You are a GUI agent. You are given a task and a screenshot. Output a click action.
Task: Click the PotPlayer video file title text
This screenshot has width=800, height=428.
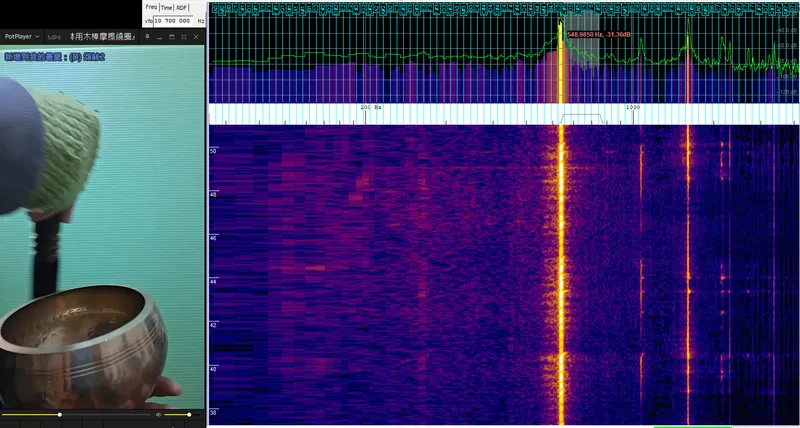pyautogui.click(x=104, y=37)
